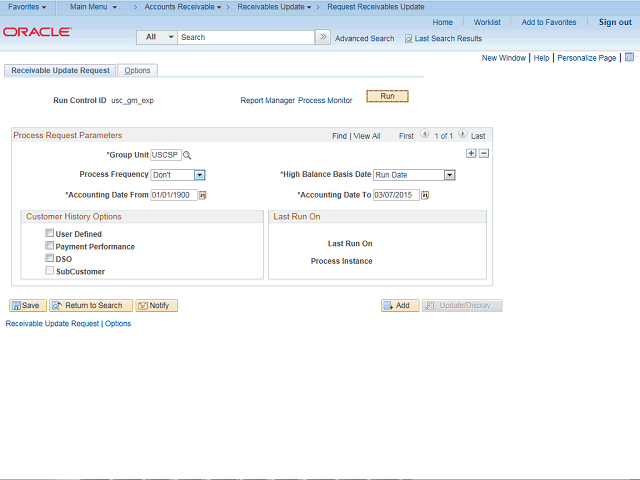Click the bottom Options link
The height and width of the screenshot is (480, 640).
point(118,324)
